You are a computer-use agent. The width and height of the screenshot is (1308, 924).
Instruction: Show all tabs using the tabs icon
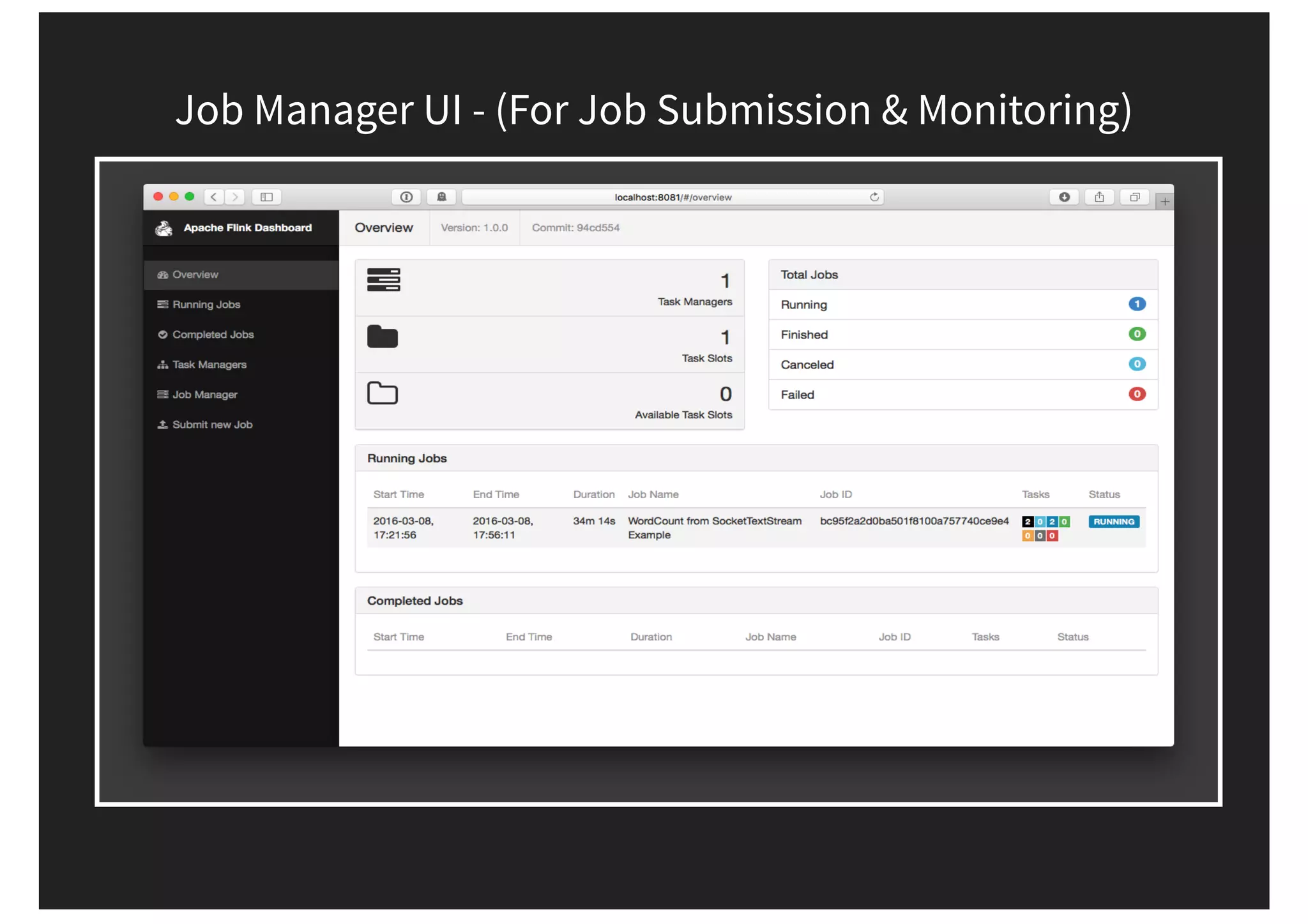[x=1135, y=197]
